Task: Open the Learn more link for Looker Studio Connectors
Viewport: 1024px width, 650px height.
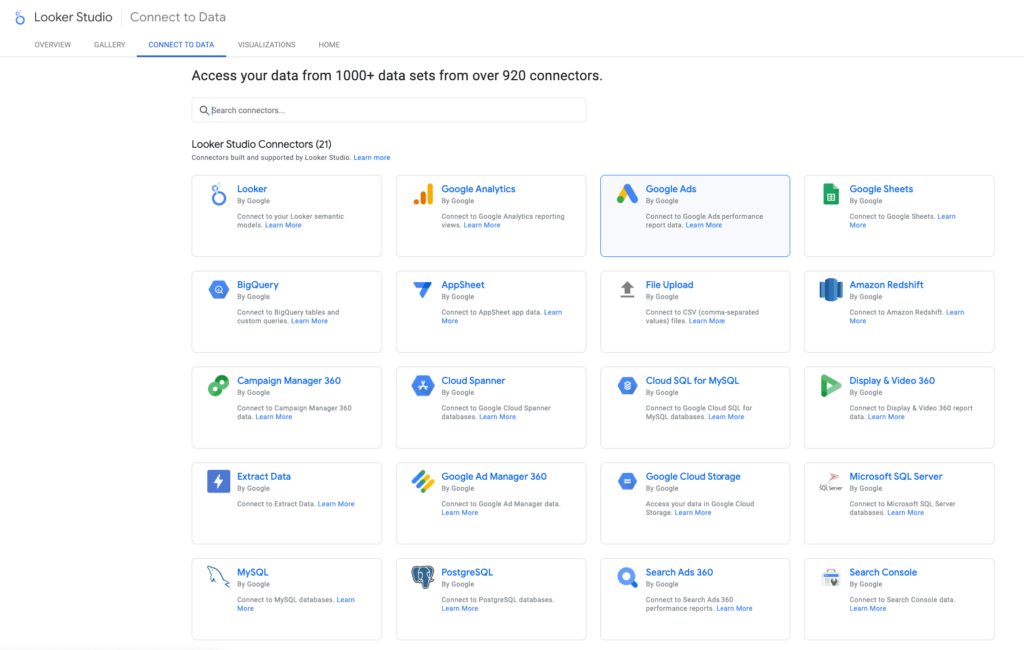Action: [x=372, y=157]
